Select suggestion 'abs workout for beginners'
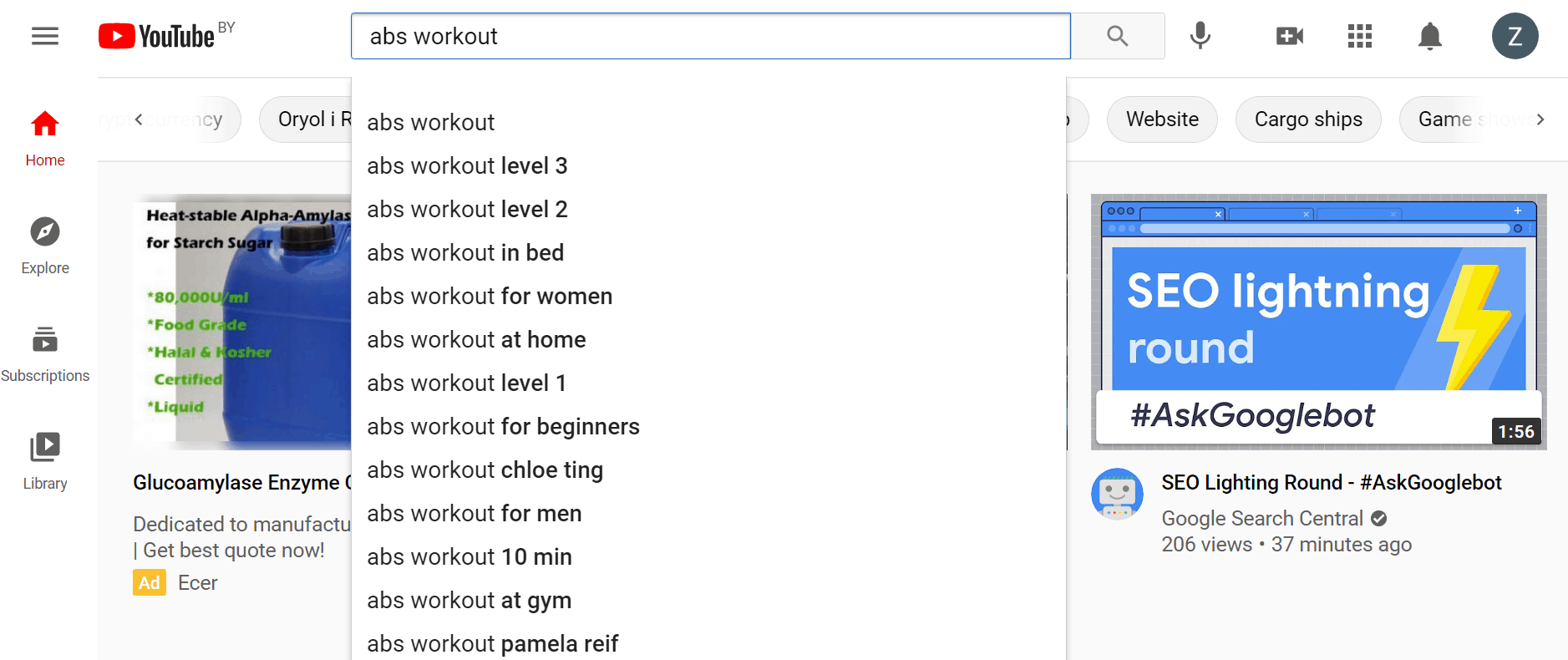The image size is (1568, 660). [x=708, y=426]
